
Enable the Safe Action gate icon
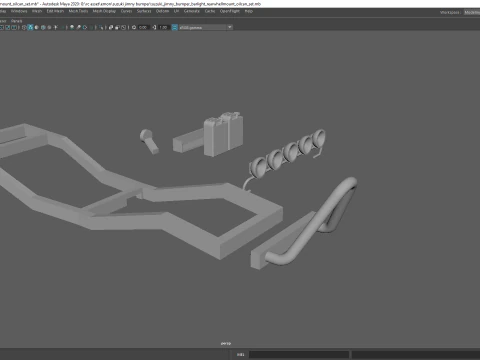coord(7,27)
